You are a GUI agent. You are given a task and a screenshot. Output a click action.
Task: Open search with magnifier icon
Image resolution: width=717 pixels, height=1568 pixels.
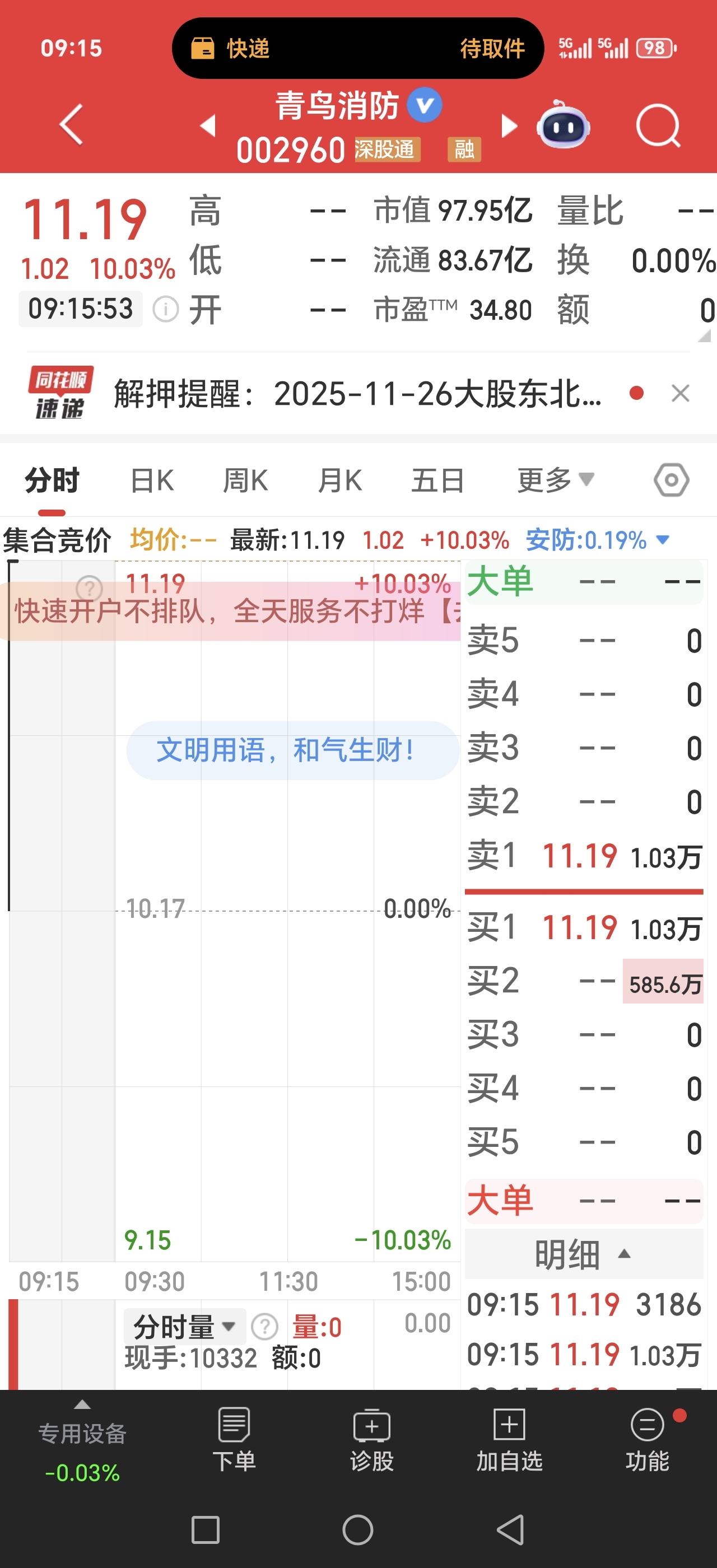(x=658, y=125)
